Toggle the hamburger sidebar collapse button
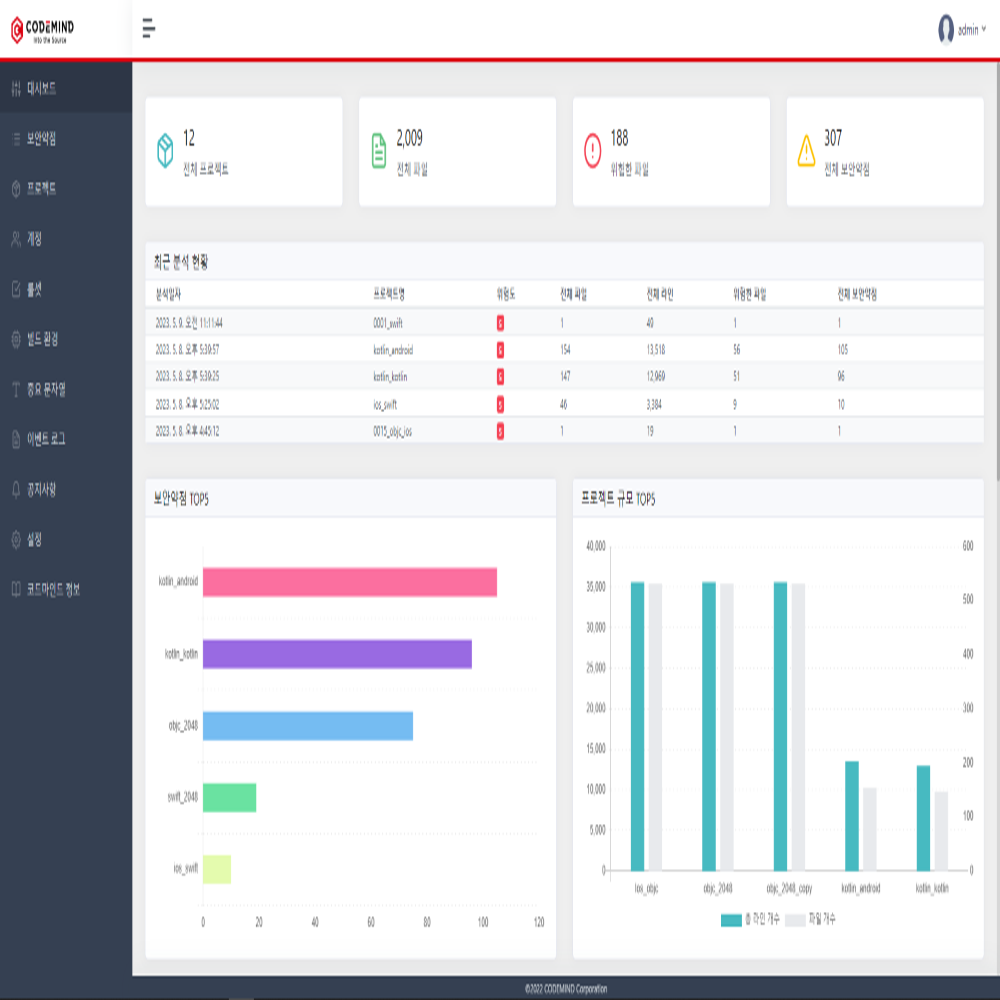 [x=149, y=28]
